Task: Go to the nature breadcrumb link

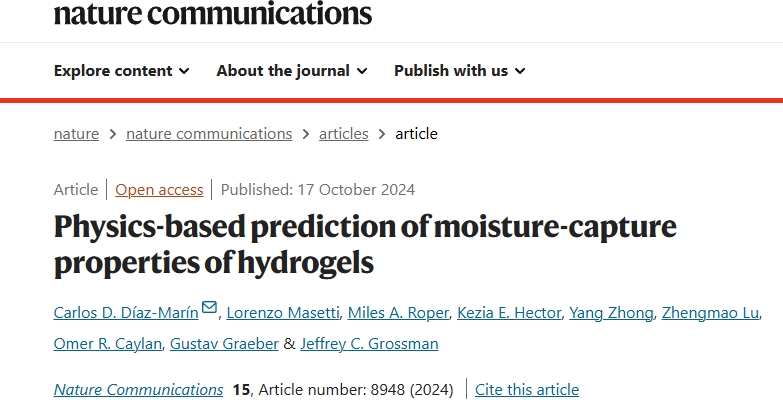Action: (x=76, y=134)
